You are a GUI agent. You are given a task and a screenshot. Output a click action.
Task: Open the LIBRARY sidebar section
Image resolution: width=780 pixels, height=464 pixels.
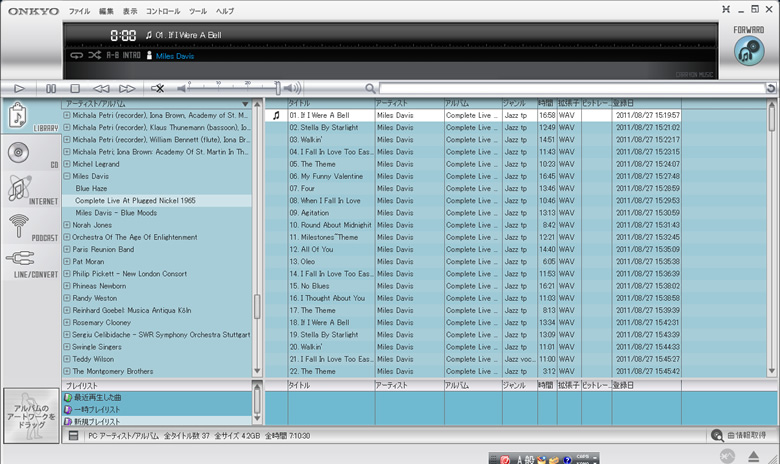click(31, 116)
